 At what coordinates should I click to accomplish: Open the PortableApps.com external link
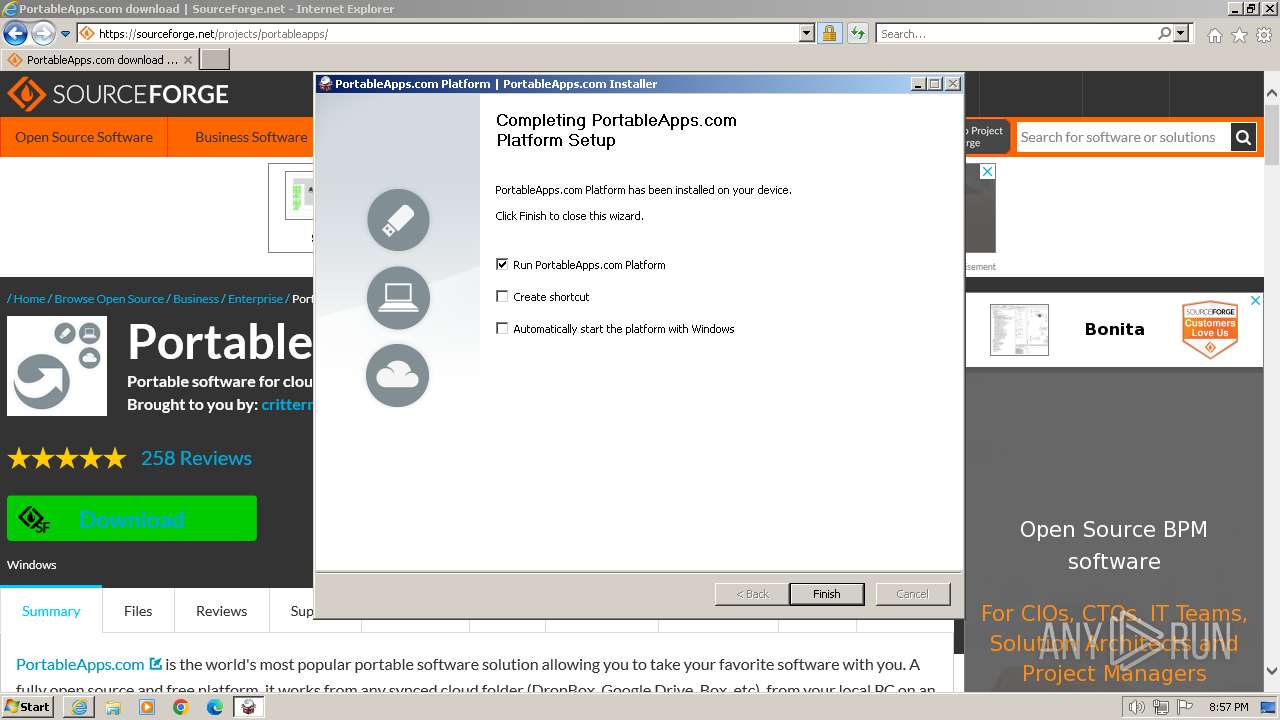coord(88,664)
